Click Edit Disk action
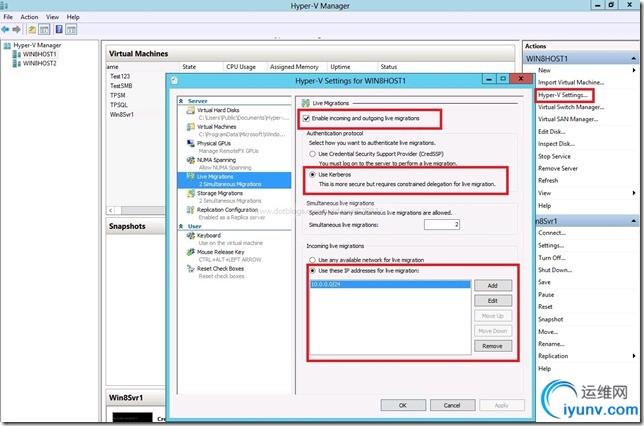Image resolution: width=644 pixels, height=426 pixels. (x=552, y=131)
